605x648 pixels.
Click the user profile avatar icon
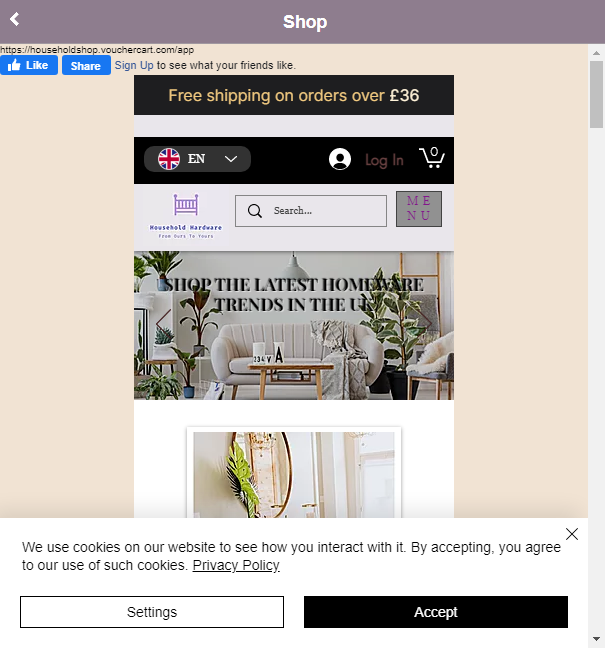click(340, 159)
